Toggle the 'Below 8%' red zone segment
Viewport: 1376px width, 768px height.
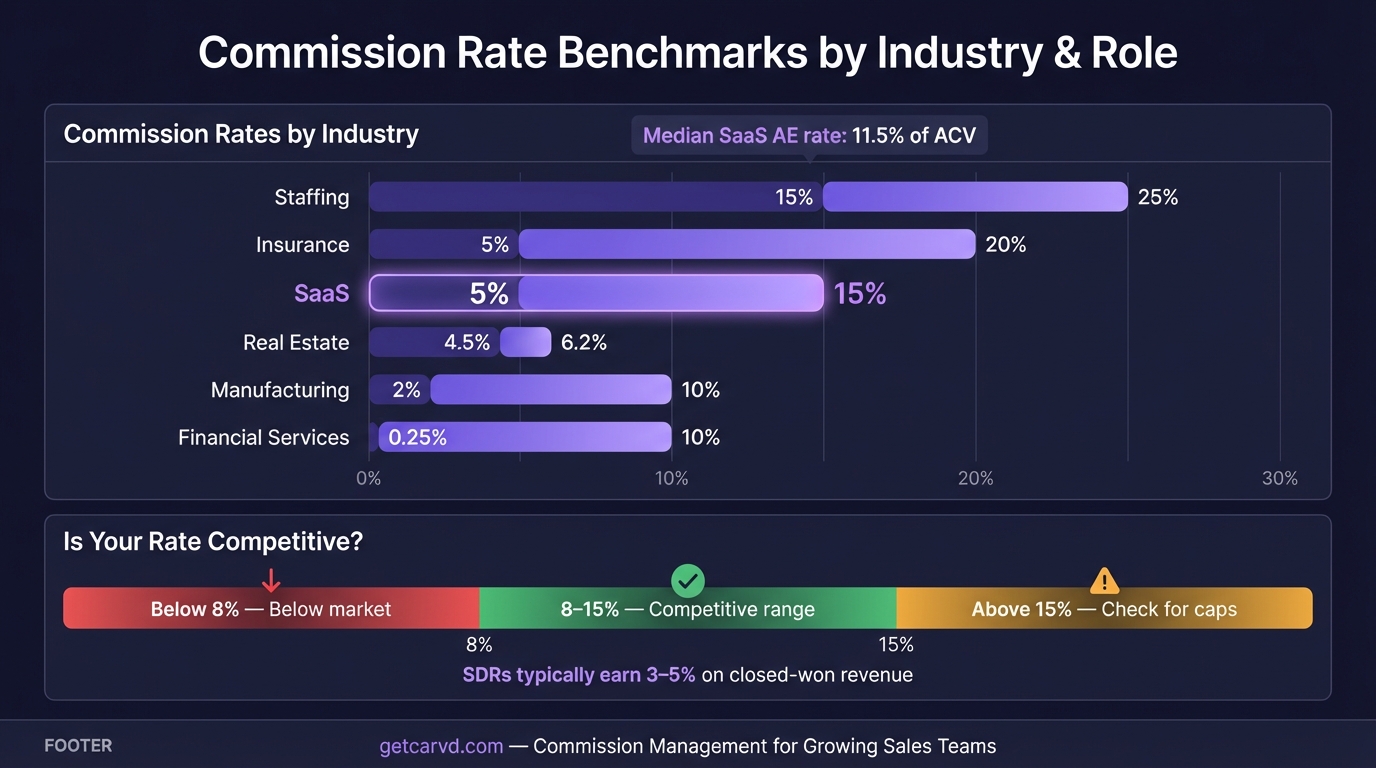[270, 607]
